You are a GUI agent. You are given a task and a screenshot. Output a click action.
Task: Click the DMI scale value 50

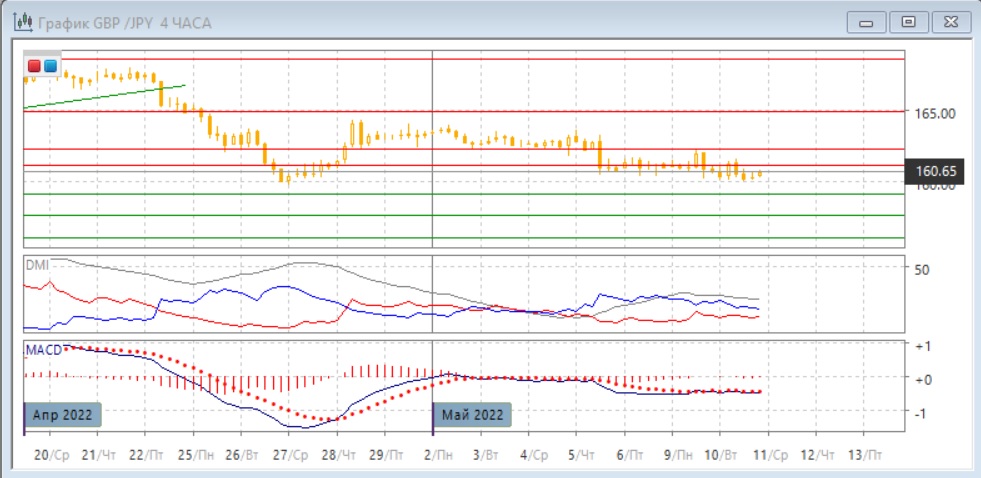point(922,270)
